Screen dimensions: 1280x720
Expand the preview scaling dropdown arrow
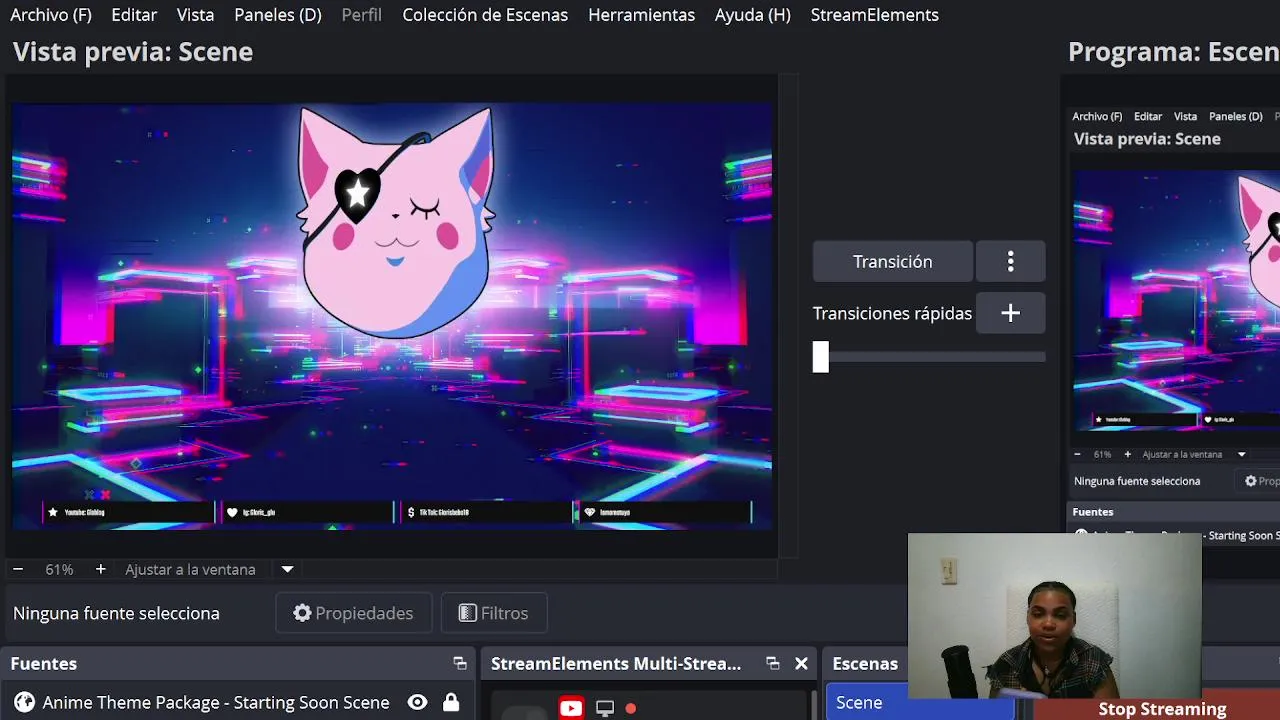(x=287, y=569)
